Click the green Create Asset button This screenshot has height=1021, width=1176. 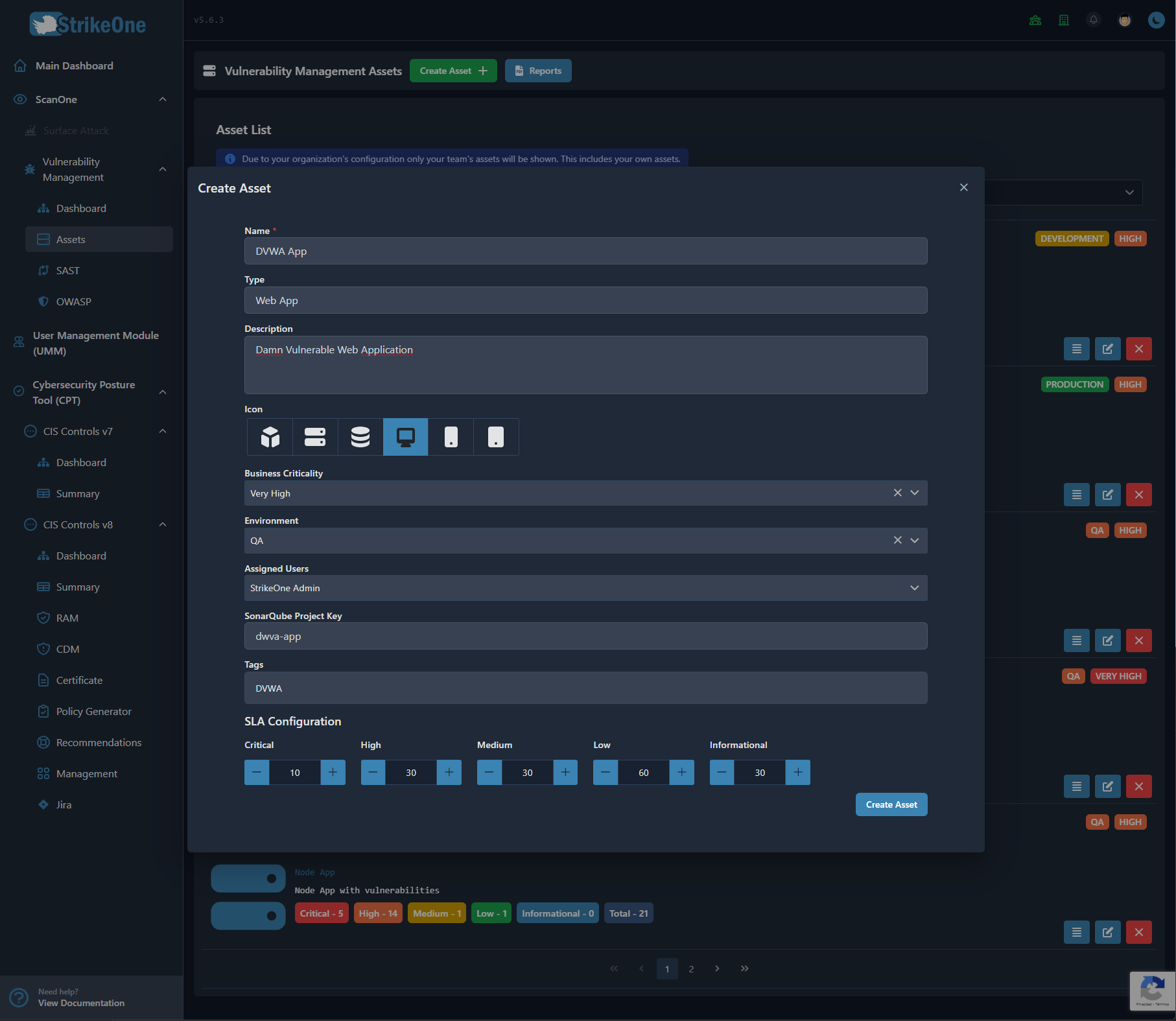pyautogui.click(x=453, y=71)
